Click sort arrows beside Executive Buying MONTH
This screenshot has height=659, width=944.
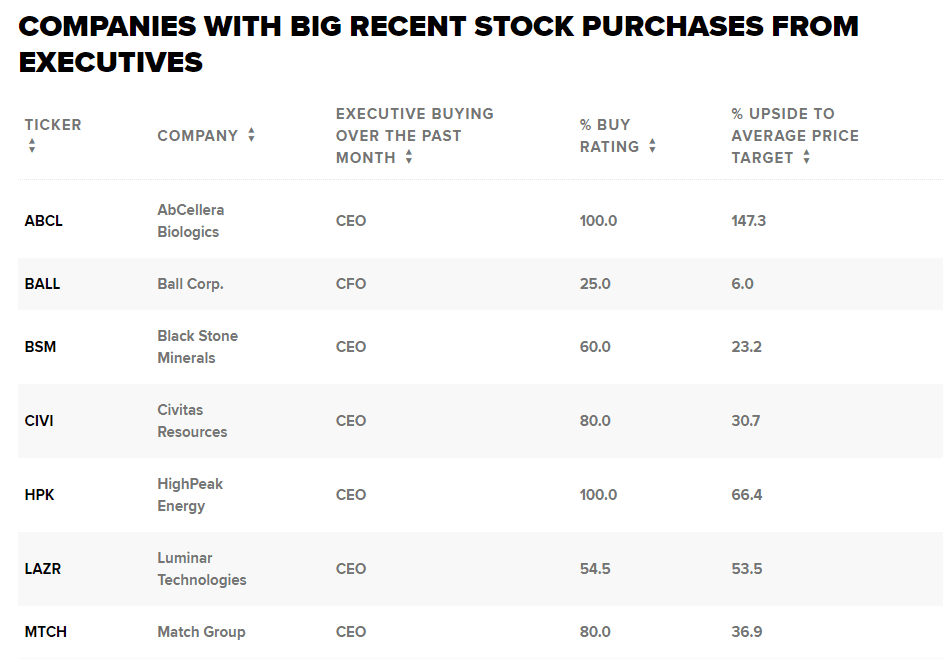pos(409,158)
